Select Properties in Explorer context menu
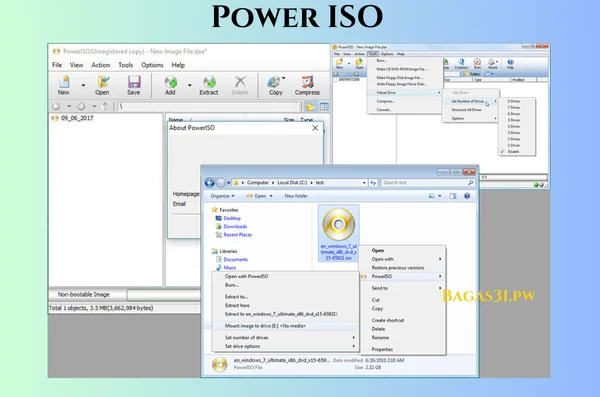Image resolution: width=600 pixels, height=397 pixels. pos(382,350)
